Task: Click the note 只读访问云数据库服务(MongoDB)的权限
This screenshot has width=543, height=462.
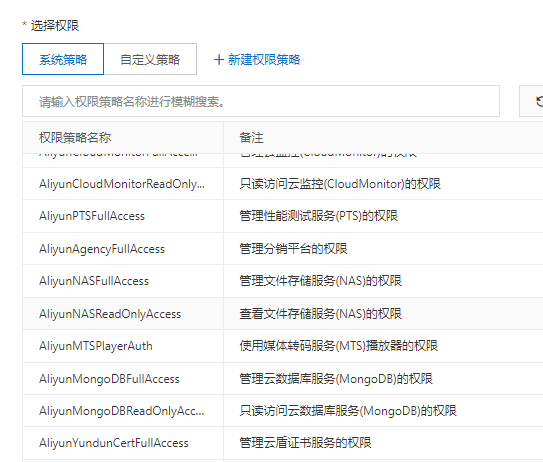Action: pyautogui.click(x=348, y=411)
